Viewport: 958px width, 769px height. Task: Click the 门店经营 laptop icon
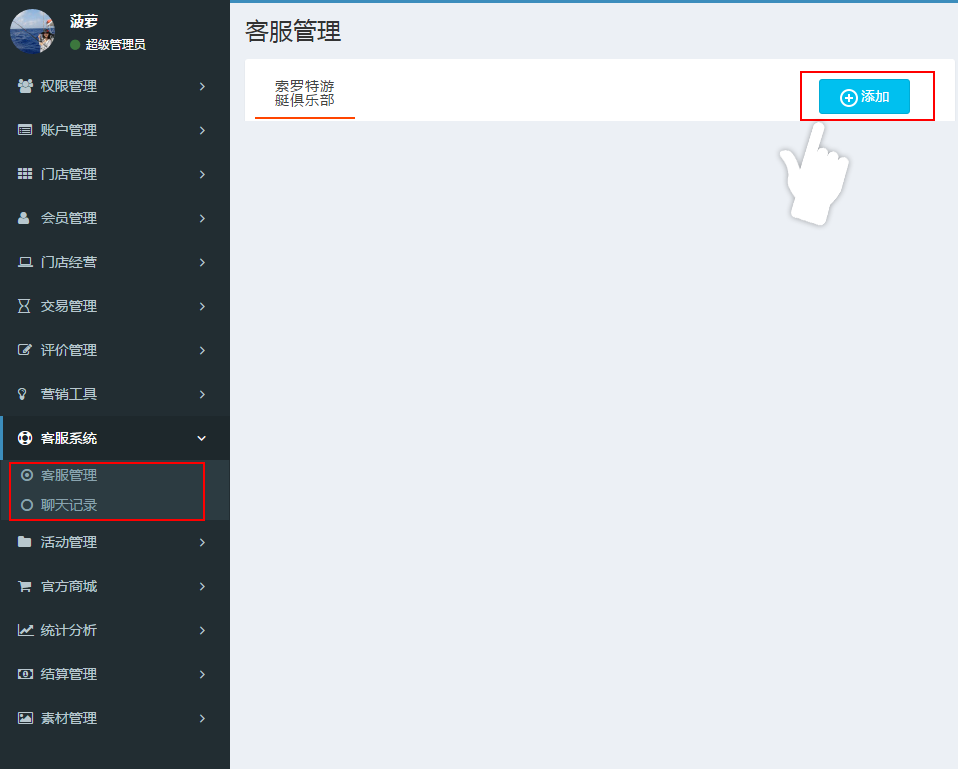[25, 262]
